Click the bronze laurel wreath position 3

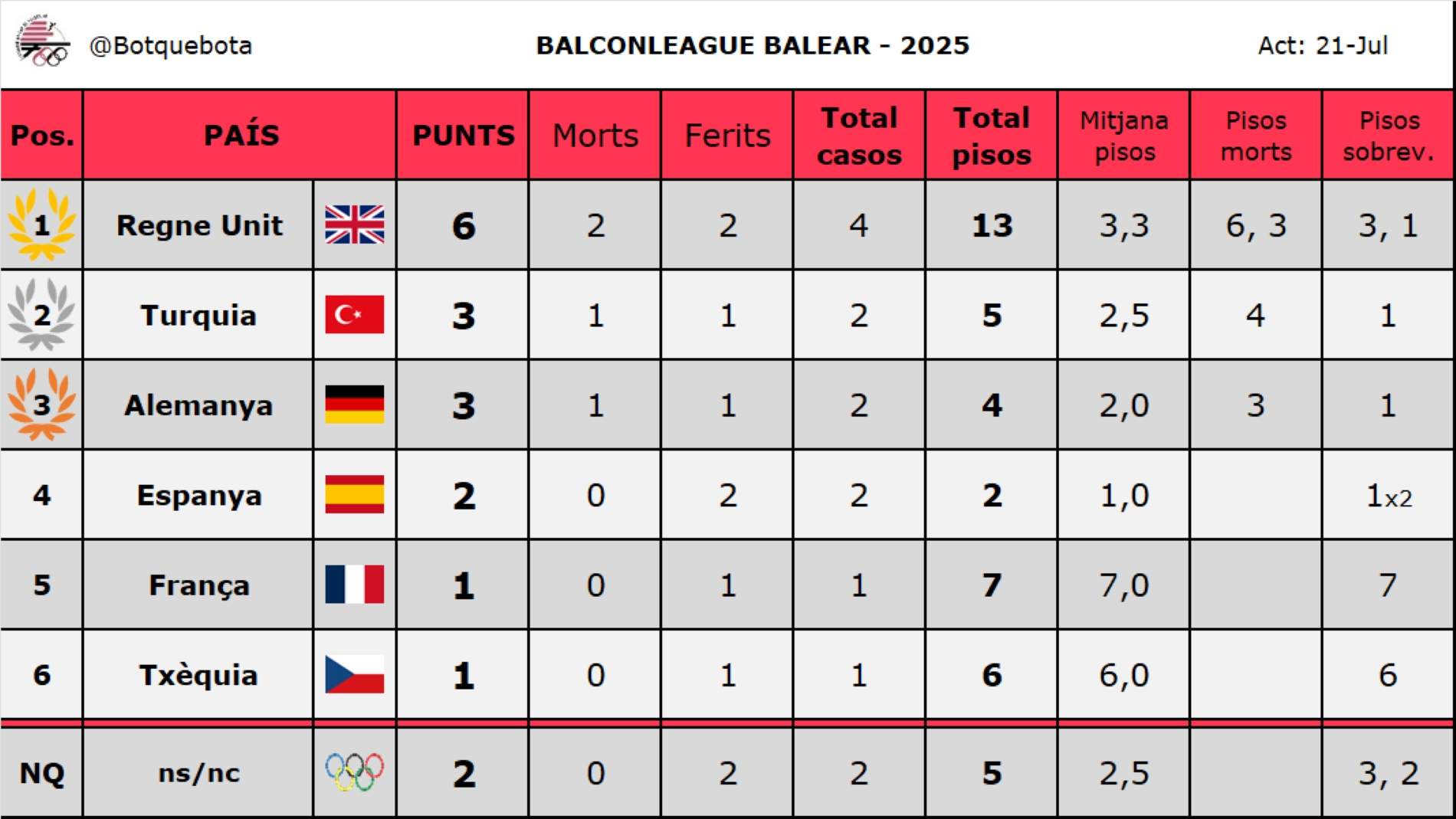pyautogui.click(x=41, y=405)
